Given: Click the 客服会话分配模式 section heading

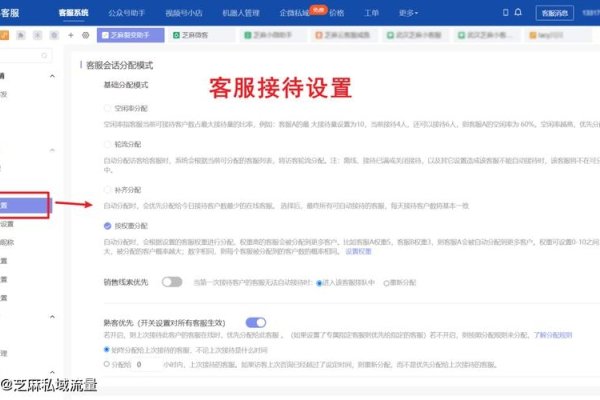Looking at the screenshot, I should coord(119,65).
